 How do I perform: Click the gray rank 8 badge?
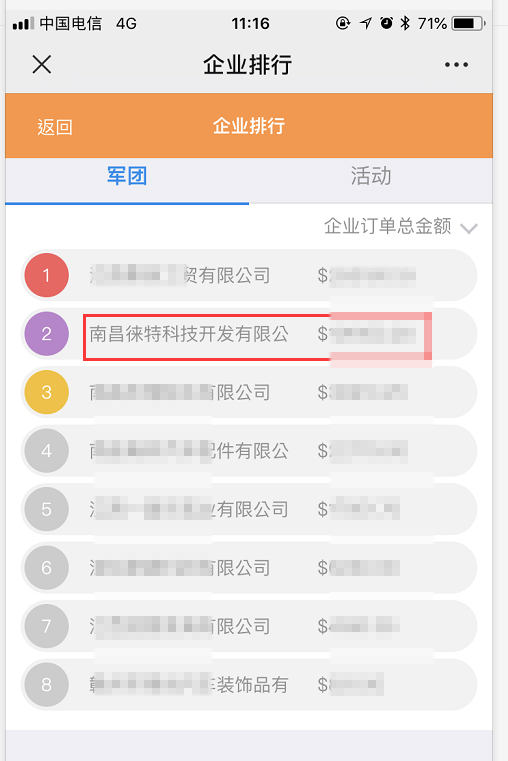47,685
